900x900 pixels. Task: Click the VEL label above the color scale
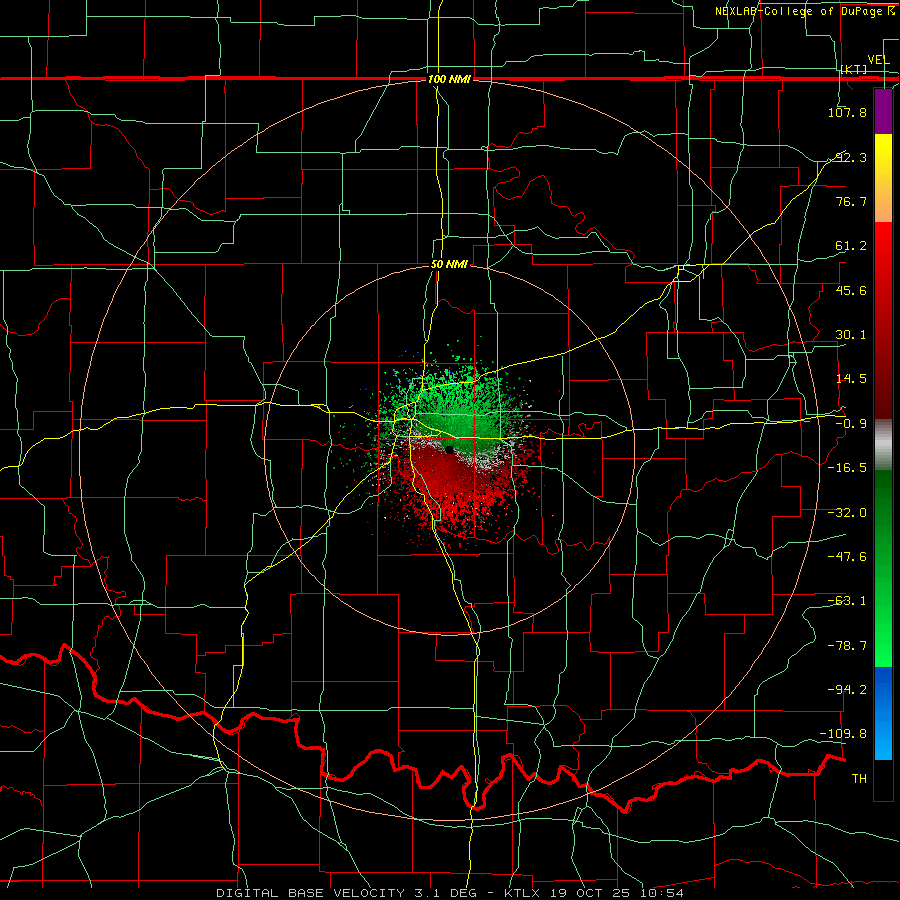(878, 60)
